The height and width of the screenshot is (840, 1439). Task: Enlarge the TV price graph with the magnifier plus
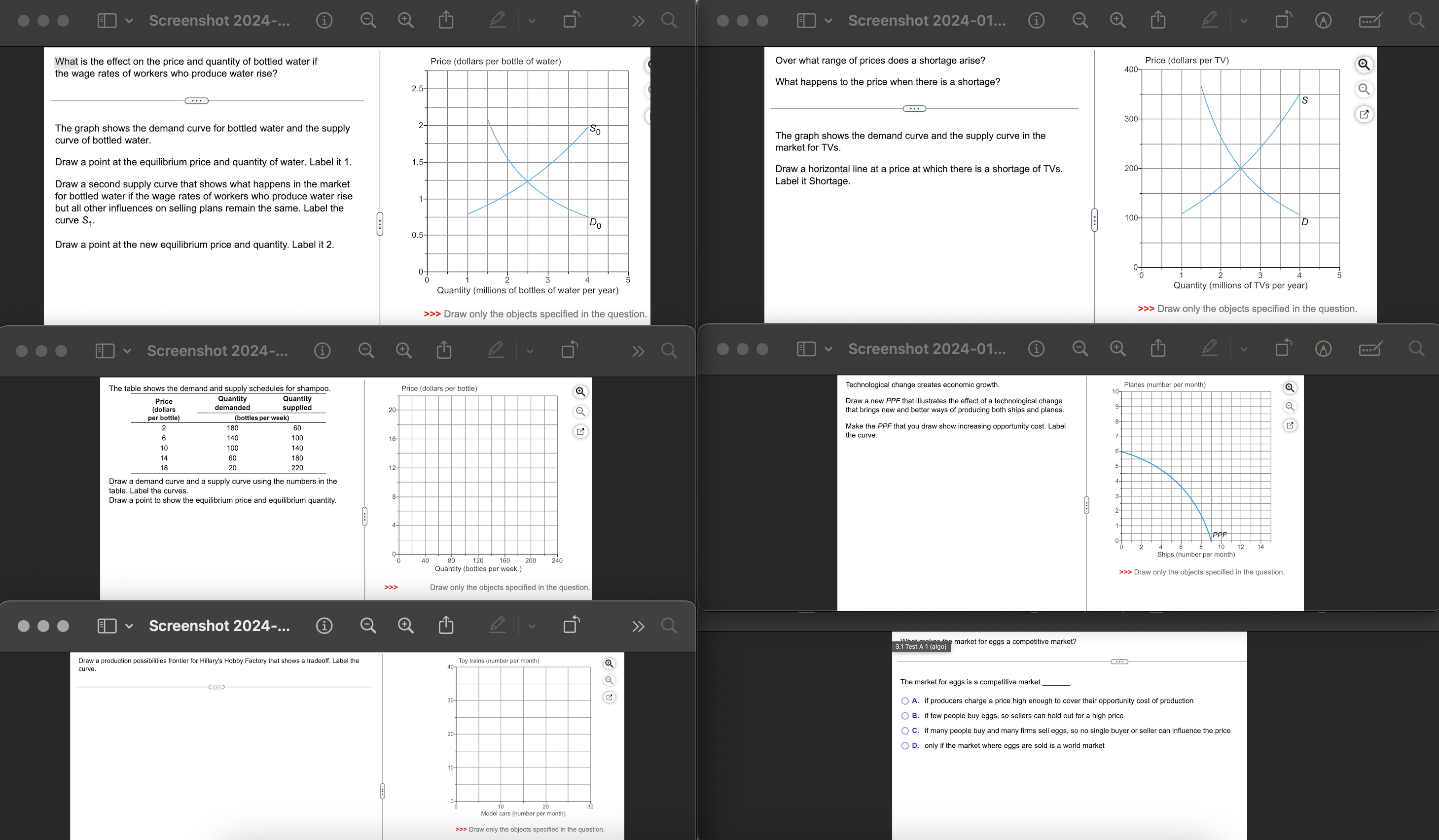coord(1364,65)
